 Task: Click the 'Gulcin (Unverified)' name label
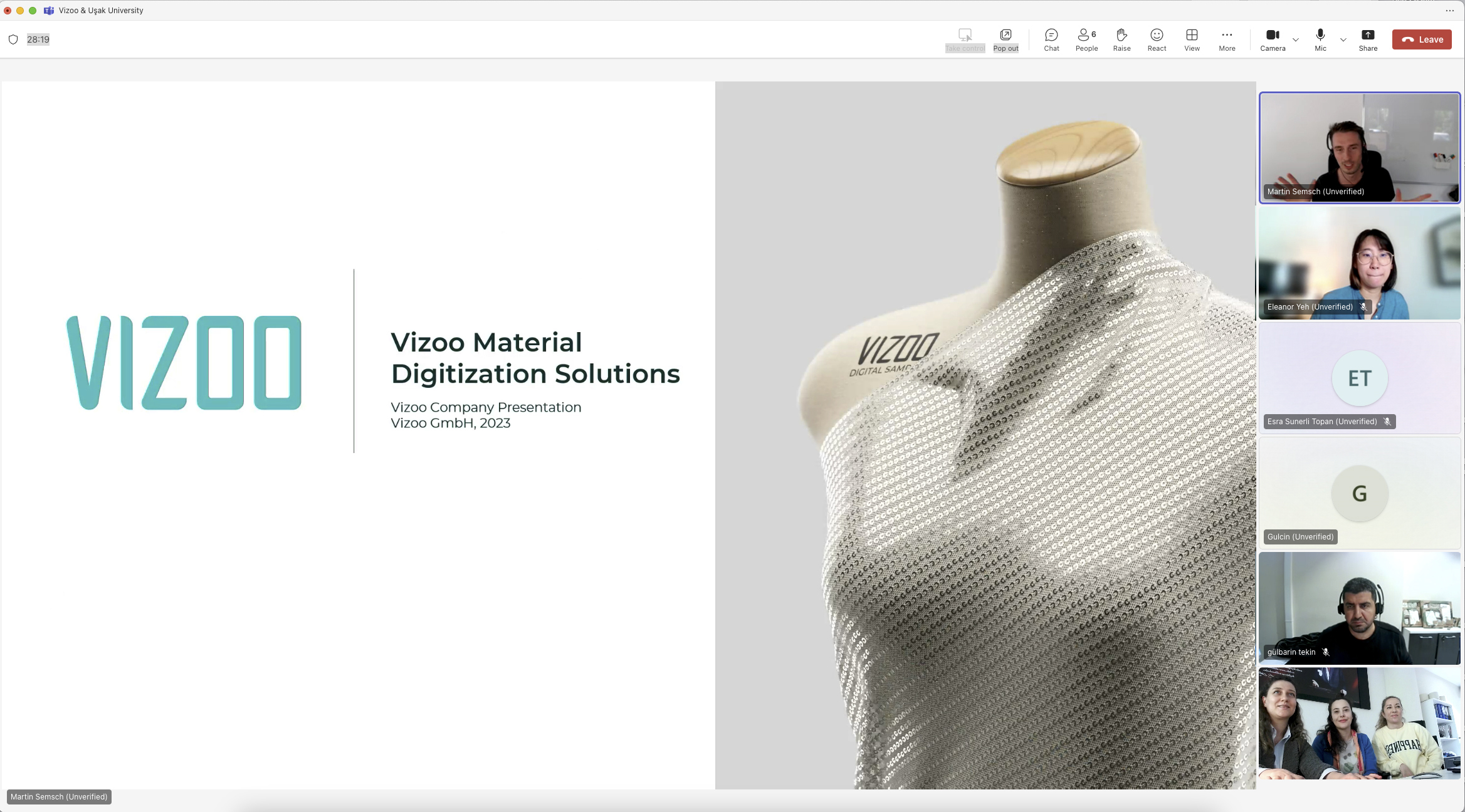(x=1300, y=537)
